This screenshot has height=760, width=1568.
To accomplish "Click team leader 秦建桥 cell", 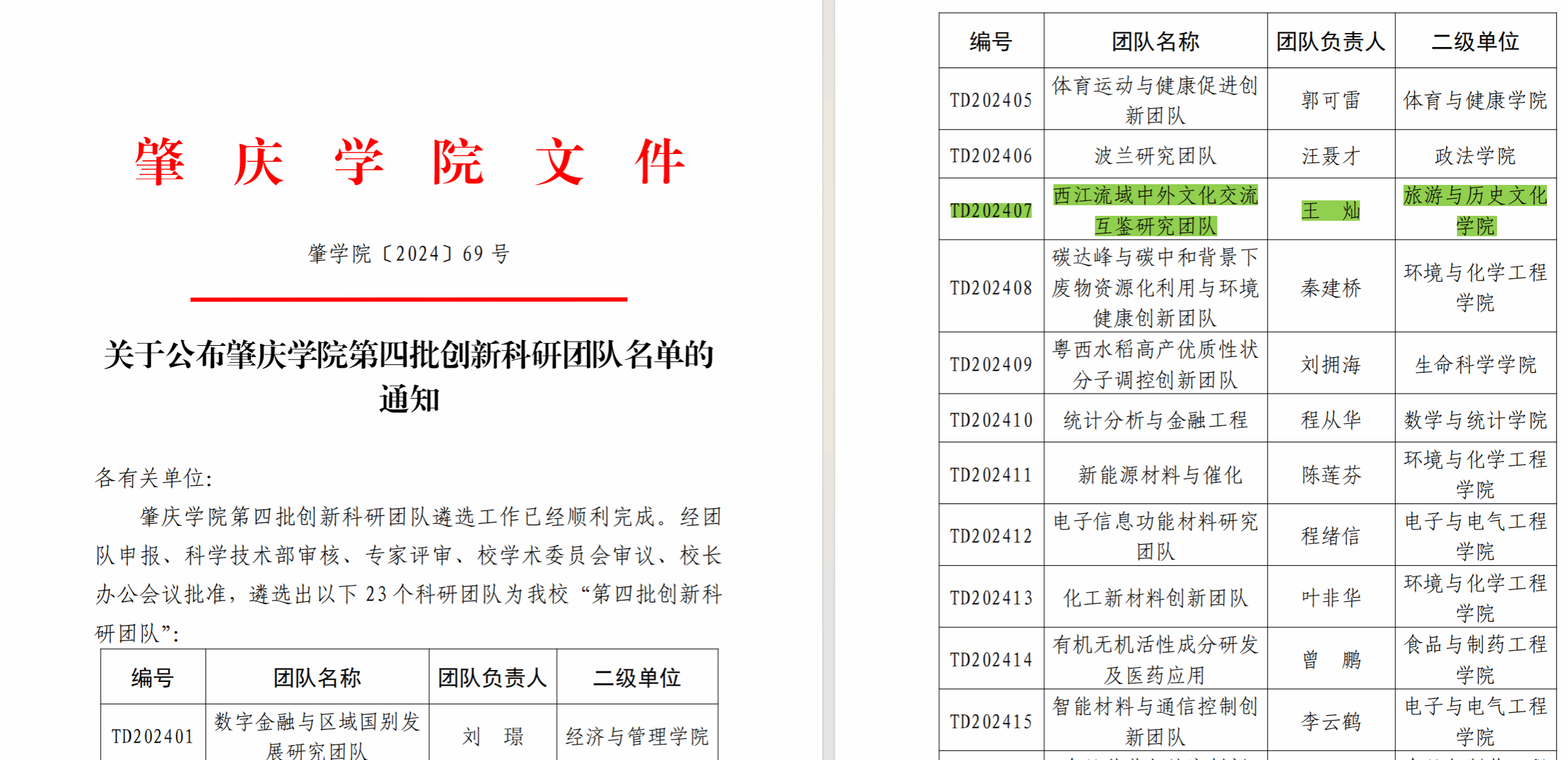I will pyautogui.click(x=1330, y=288).
